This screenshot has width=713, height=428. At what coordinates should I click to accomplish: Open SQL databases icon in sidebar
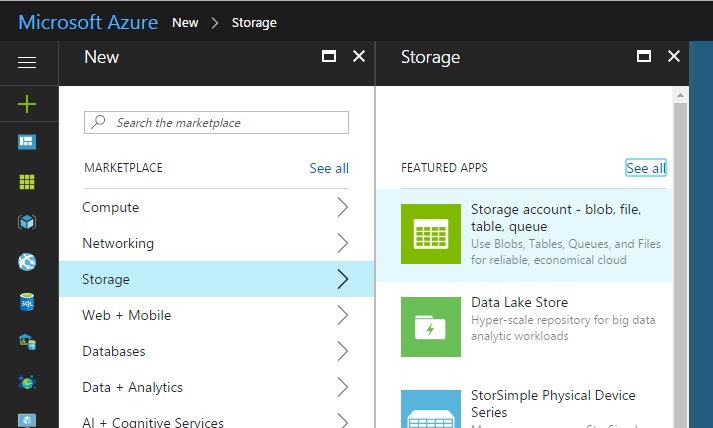point(27,302)
